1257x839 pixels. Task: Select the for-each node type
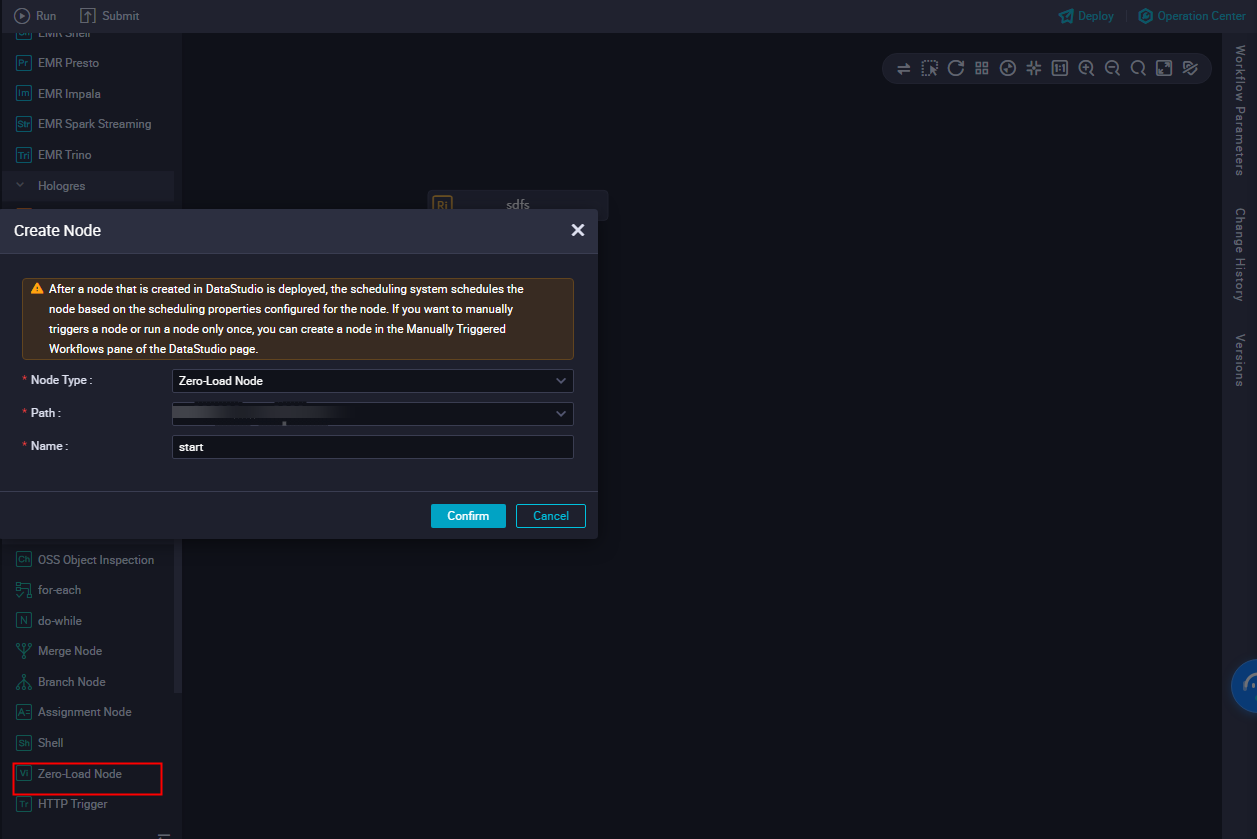point(49,590)
